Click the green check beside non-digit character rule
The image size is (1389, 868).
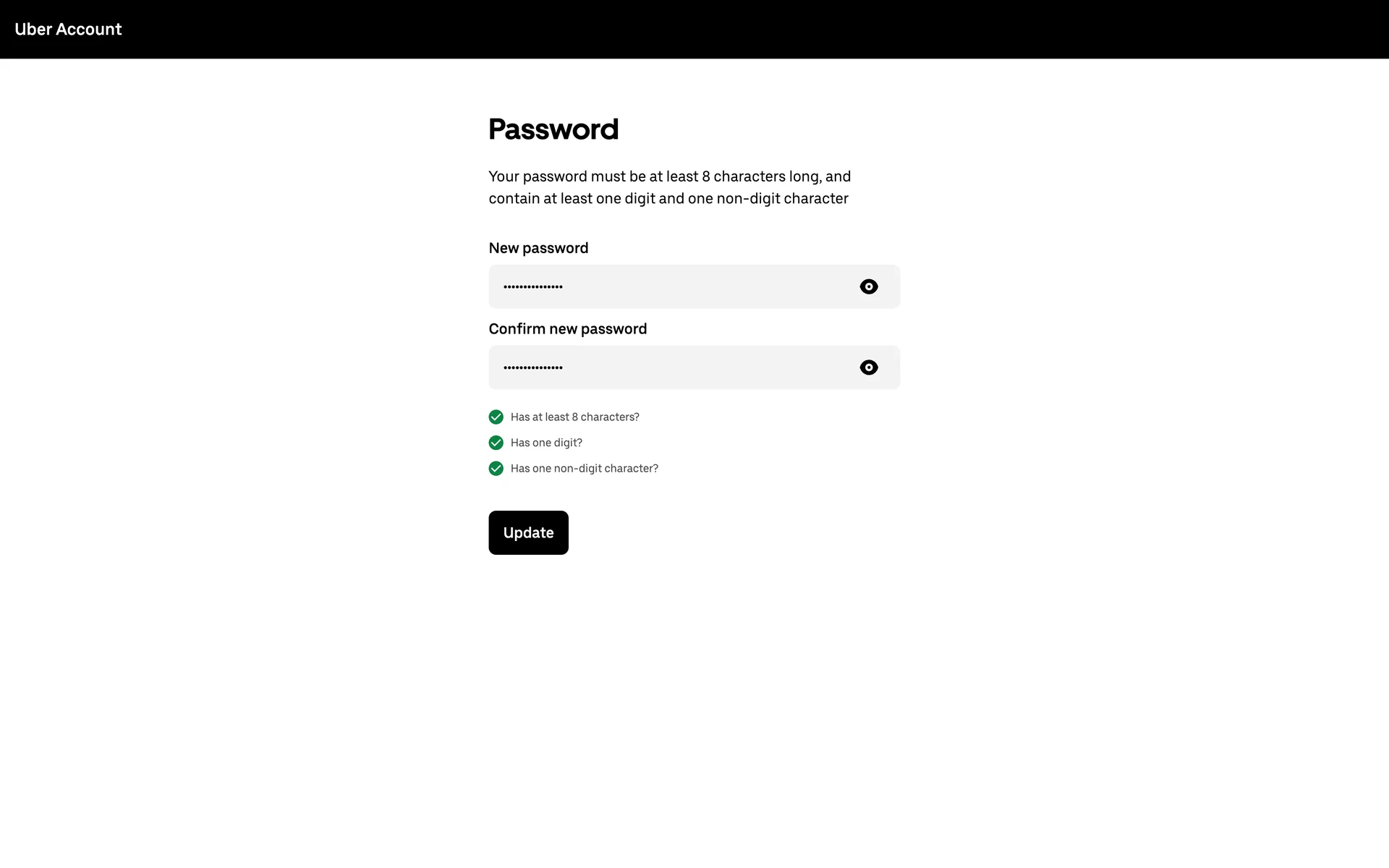496,469
